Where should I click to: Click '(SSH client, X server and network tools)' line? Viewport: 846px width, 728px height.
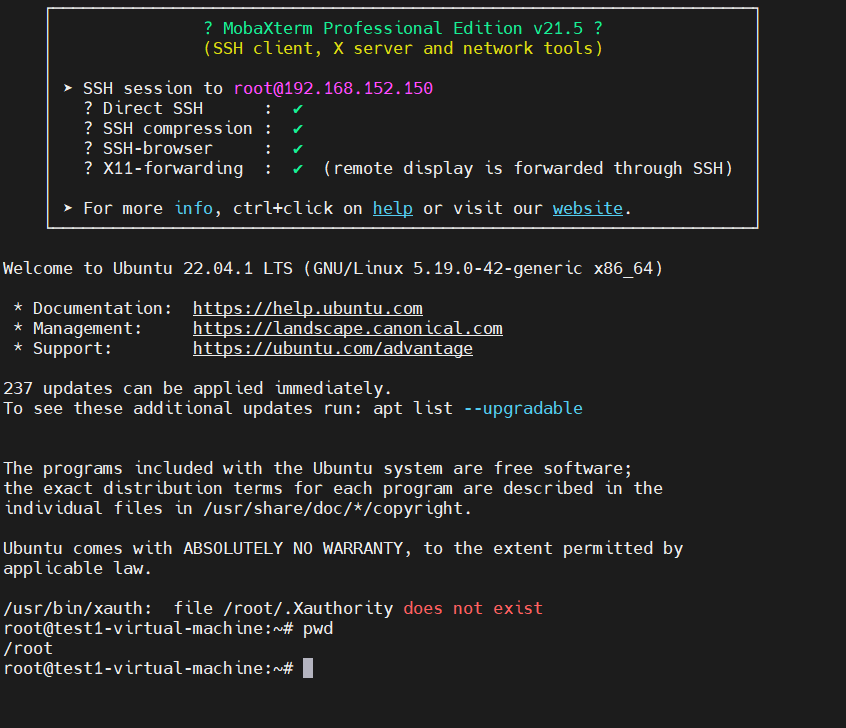(402, 49)
